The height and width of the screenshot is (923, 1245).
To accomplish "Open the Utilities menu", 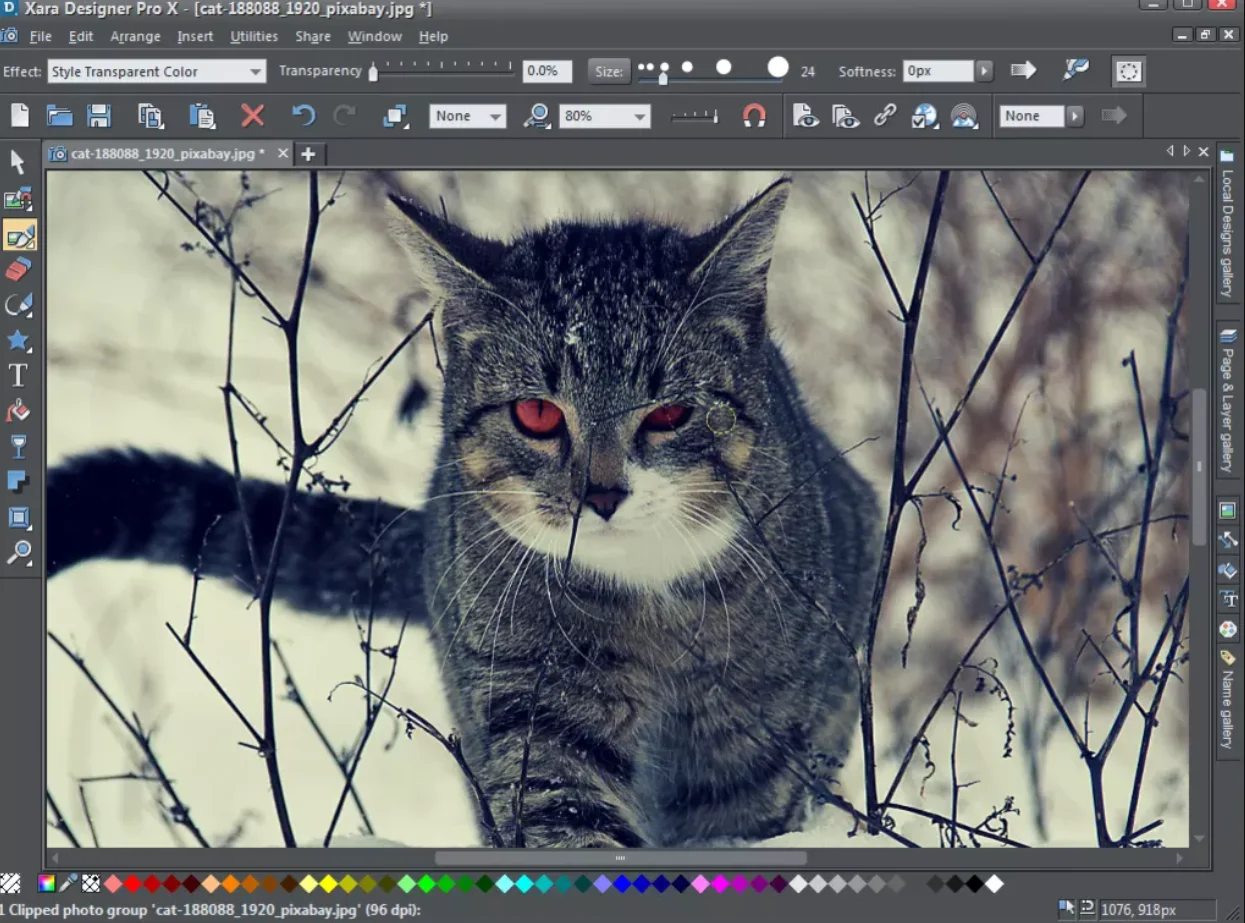I will 254,36.
